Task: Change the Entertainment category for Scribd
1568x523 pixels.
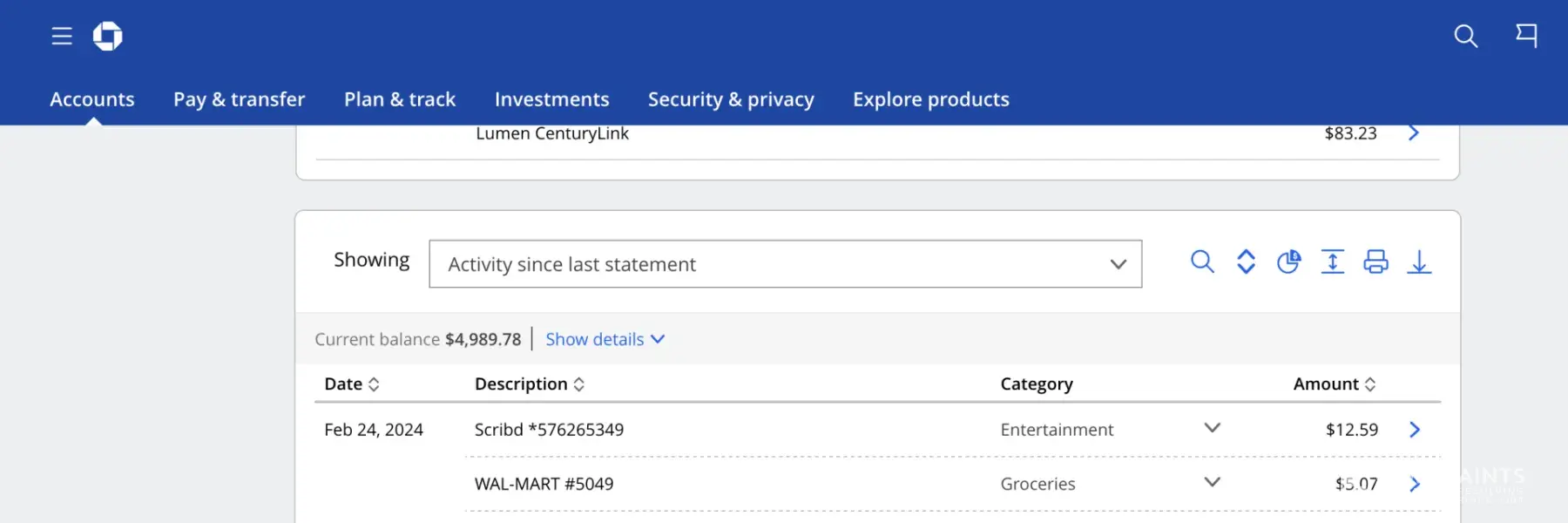Action: tap(1212, 428)
